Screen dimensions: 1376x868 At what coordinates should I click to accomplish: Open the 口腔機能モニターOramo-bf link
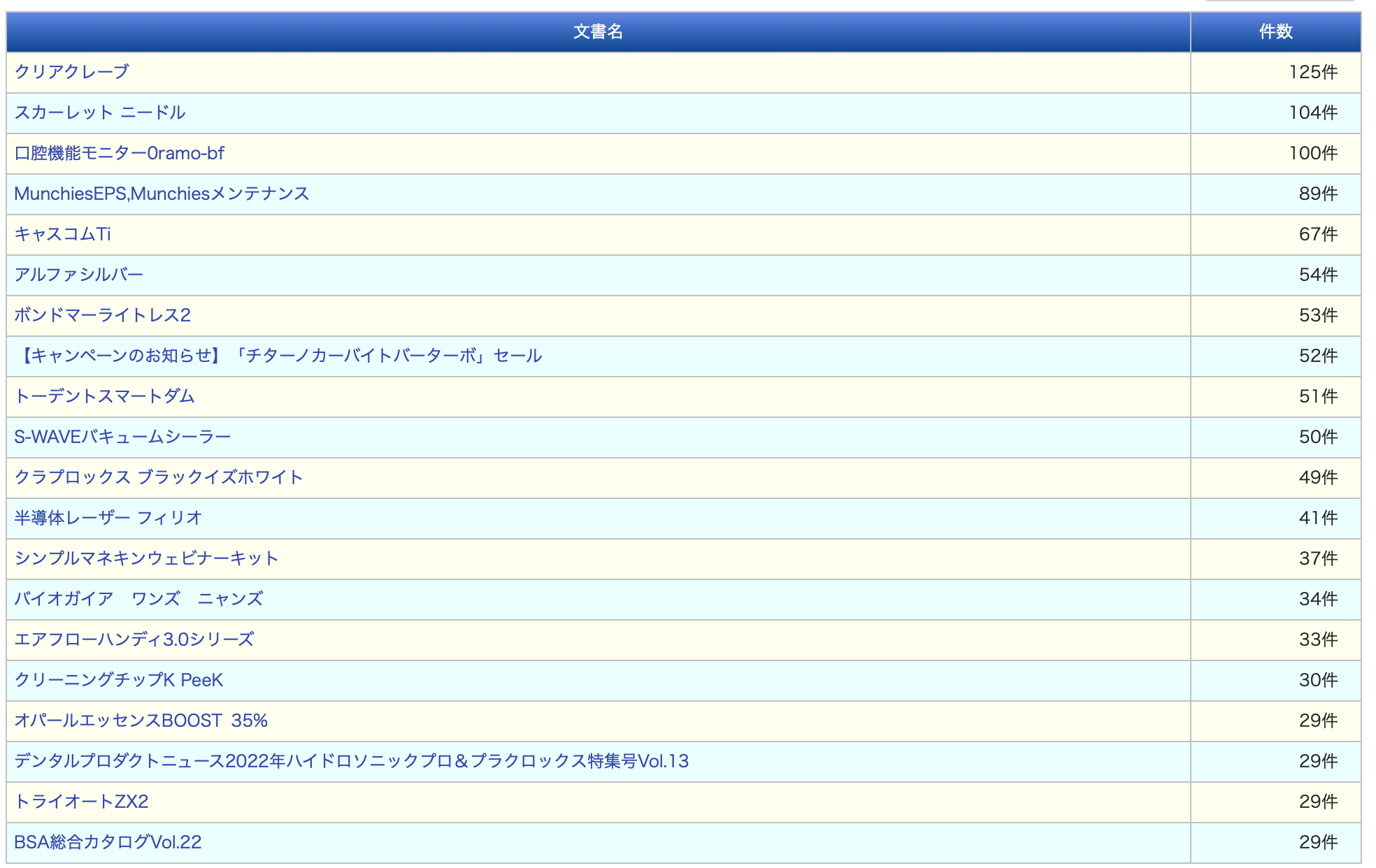(x=119, y=153)
